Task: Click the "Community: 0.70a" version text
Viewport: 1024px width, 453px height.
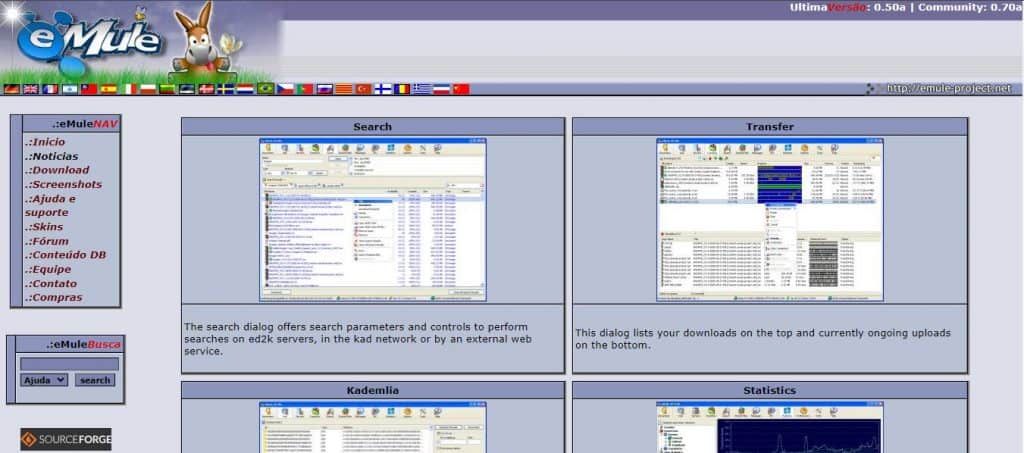Action: click(x=969, y=8)
